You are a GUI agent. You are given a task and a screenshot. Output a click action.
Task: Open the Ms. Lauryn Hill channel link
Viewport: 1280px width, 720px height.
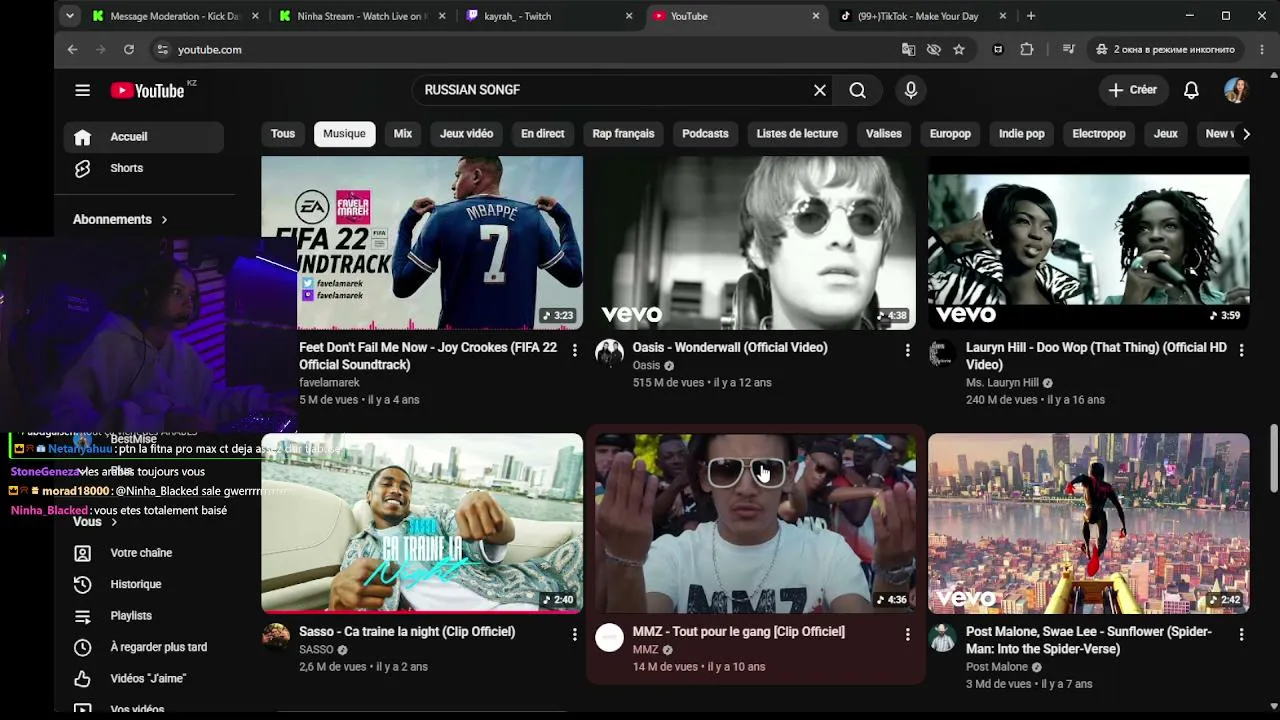[1002, 383]
